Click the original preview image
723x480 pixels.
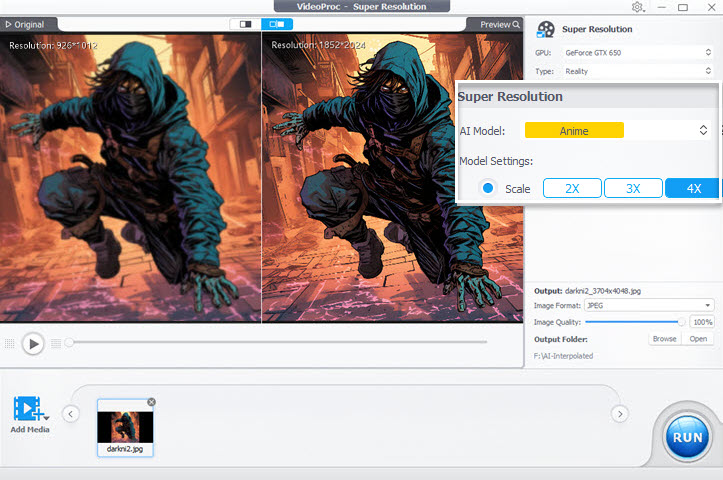coord(130,177)
